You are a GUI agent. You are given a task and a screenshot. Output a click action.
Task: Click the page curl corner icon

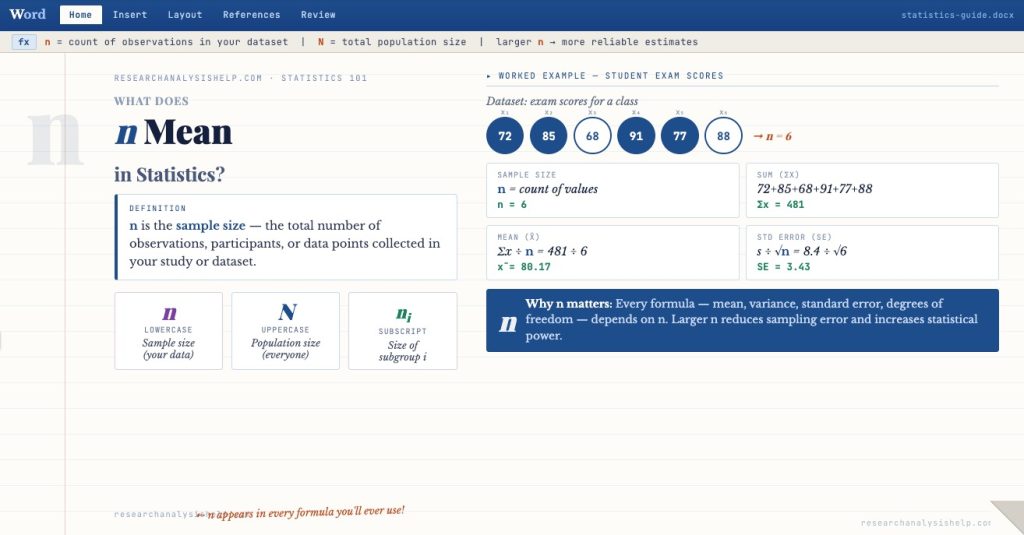click(1008, 517)
